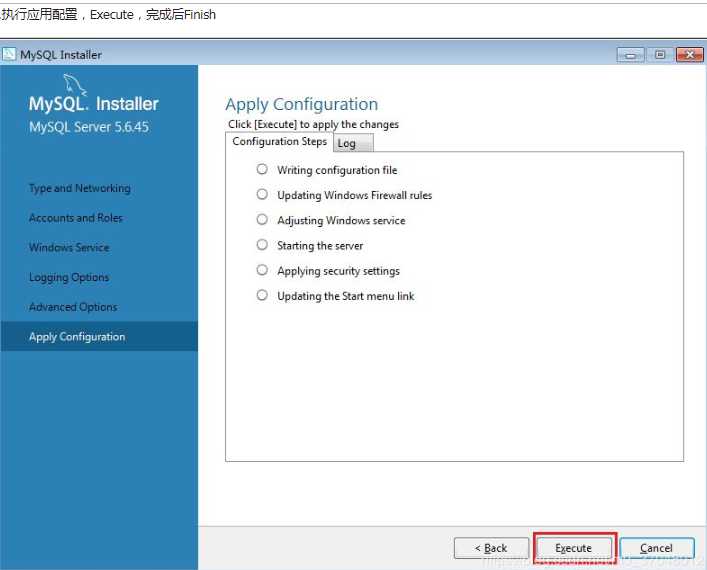Click the Starting the server step indicator
This screenshot has height=570, width=707.
point(262,245)
